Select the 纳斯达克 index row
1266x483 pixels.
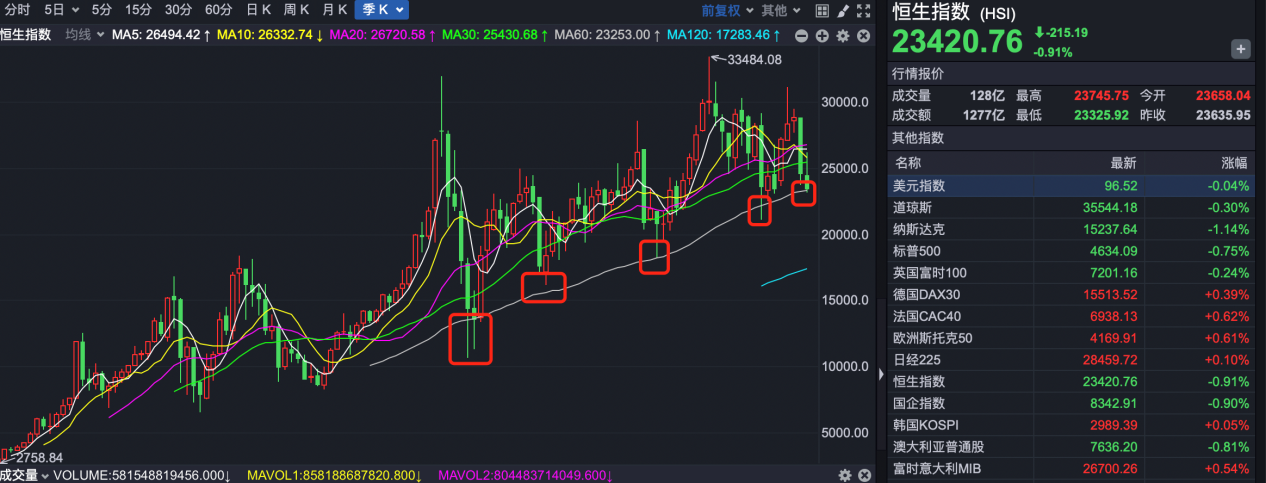(1071, 229)
